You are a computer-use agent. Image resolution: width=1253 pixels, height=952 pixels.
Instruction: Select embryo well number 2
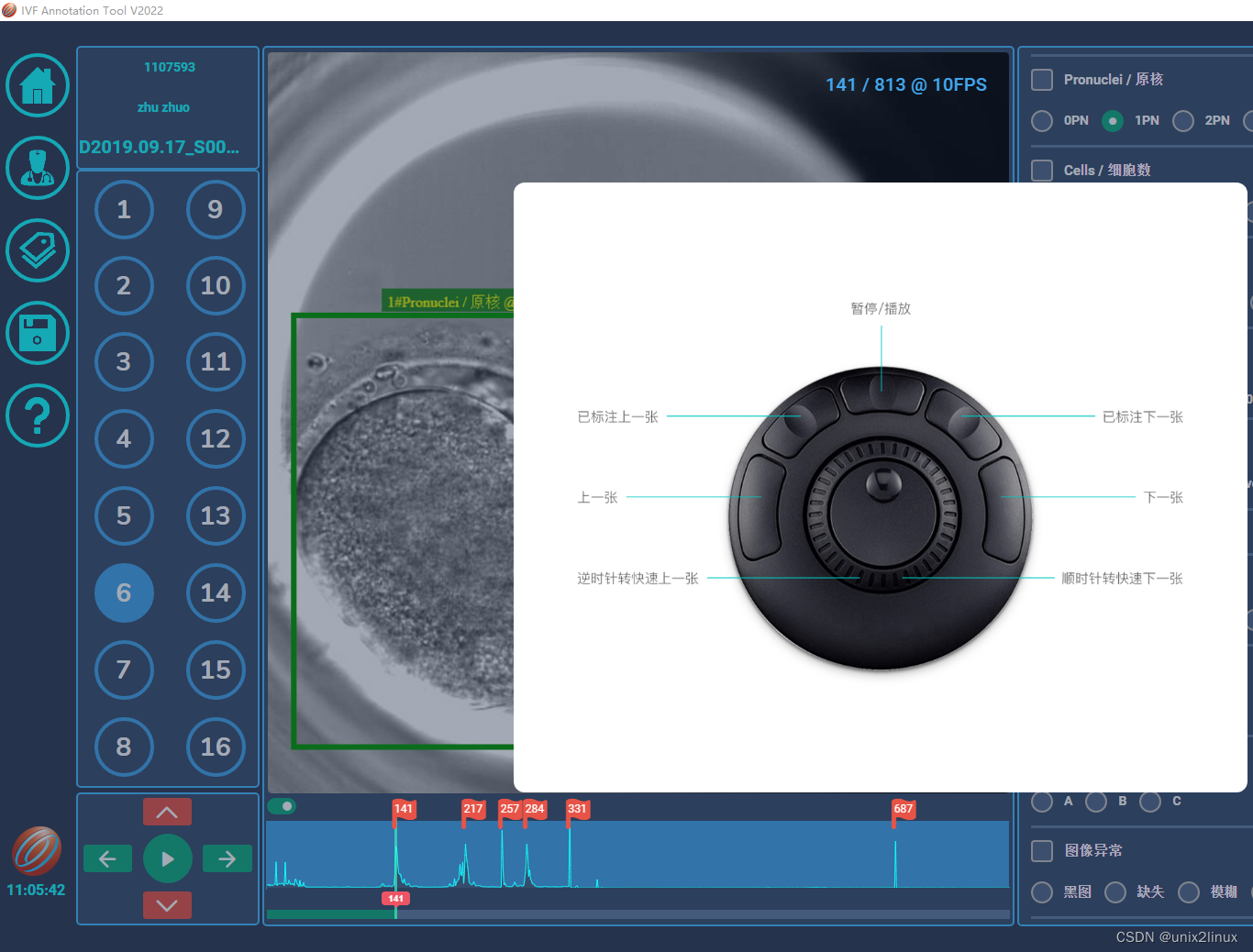[x=124, y=285]
